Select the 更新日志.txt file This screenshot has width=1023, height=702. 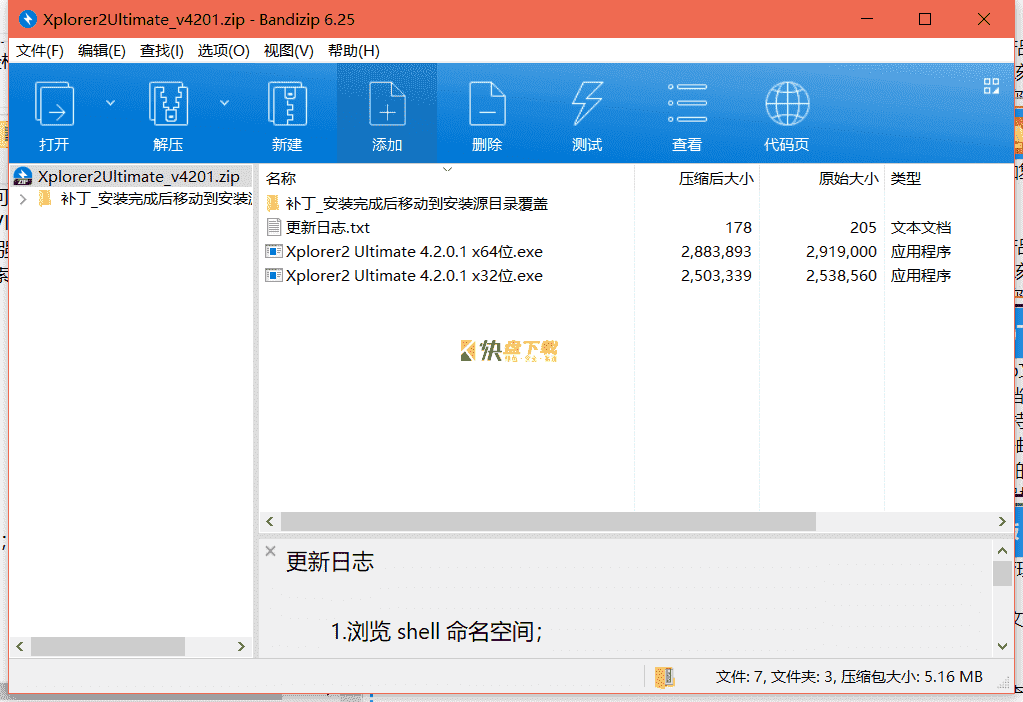pos(328,228)
